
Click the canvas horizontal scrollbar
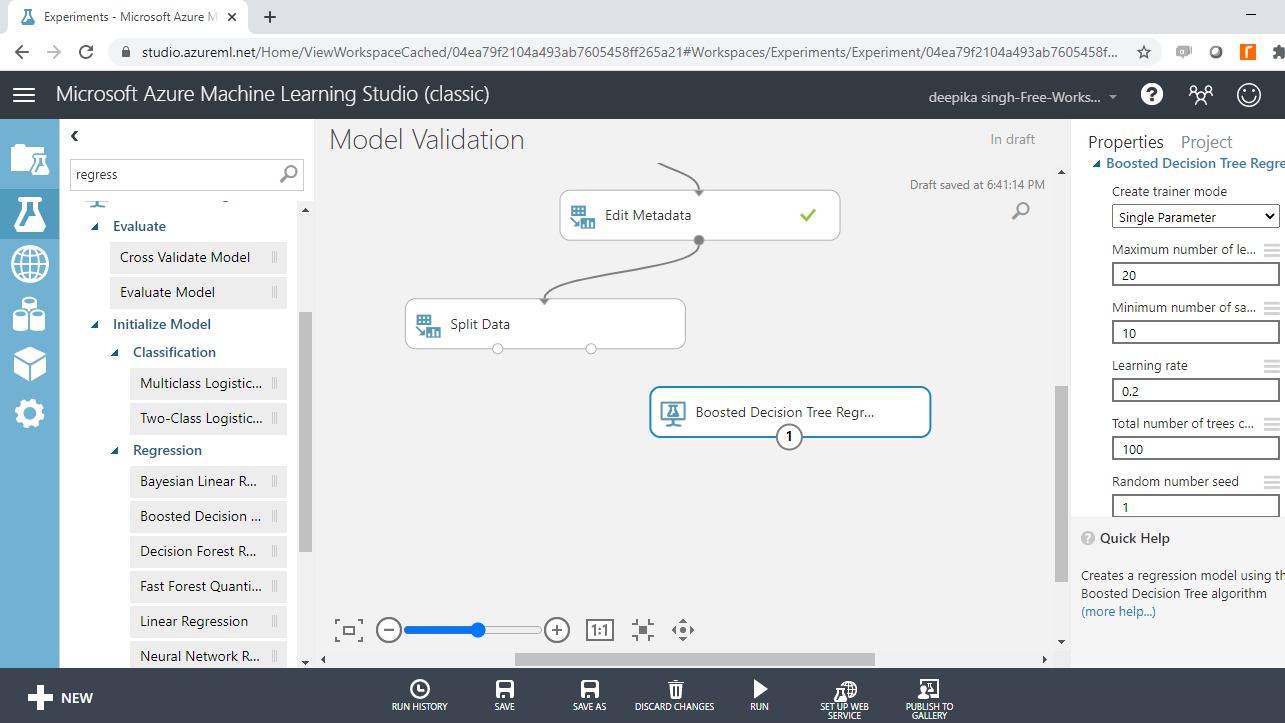tap(695, 659)
